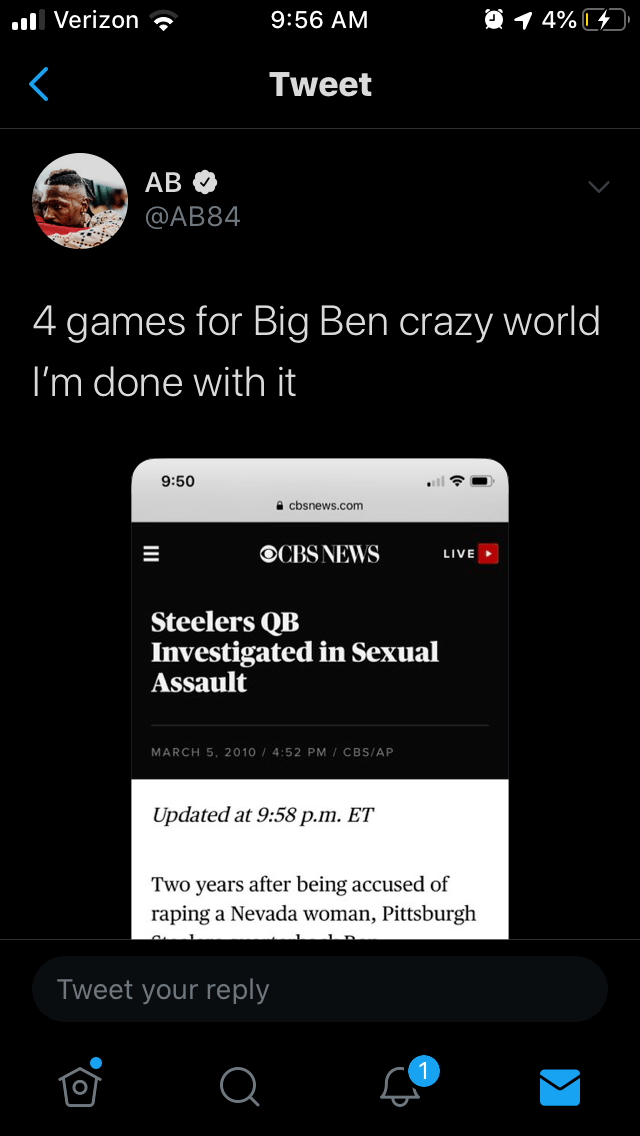Open the Messages envelope tab
This screenshot has width=640, height=1136.
pos(560,1087)
